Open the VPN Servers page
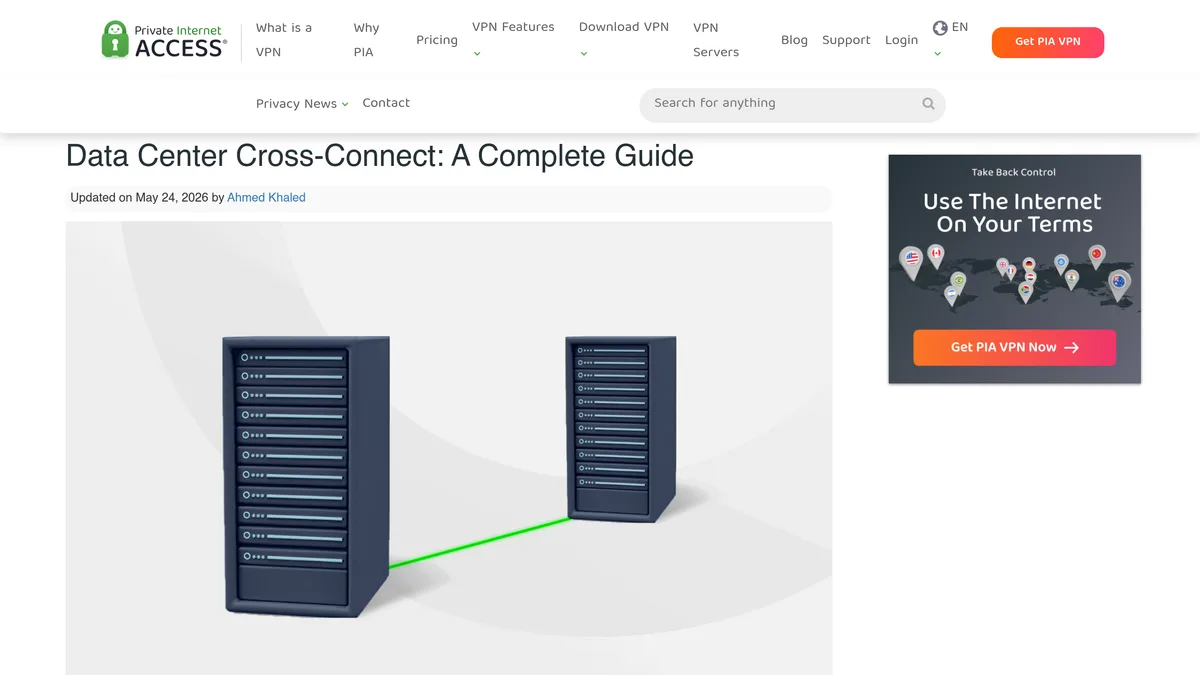 click(x=716, y=40)
